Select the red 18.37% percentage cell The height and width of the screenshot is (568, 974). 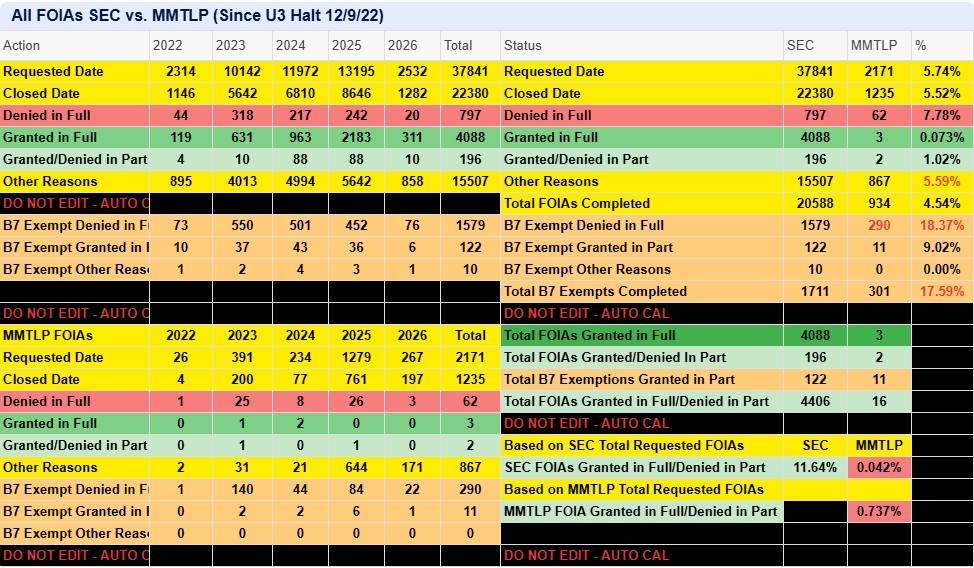pos(942,226)
